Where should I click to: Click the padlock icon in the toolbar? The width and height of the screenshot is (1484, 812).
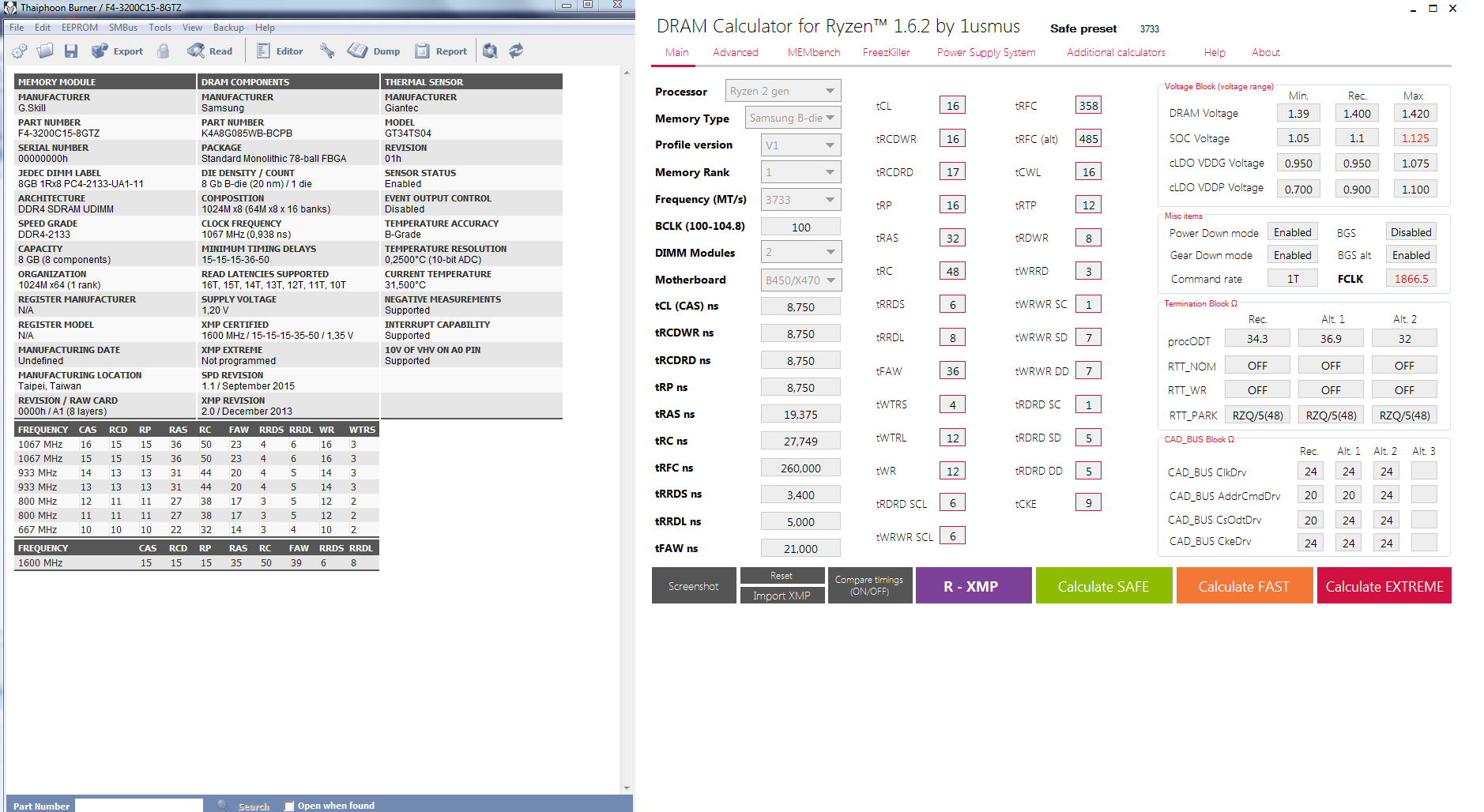164,51
